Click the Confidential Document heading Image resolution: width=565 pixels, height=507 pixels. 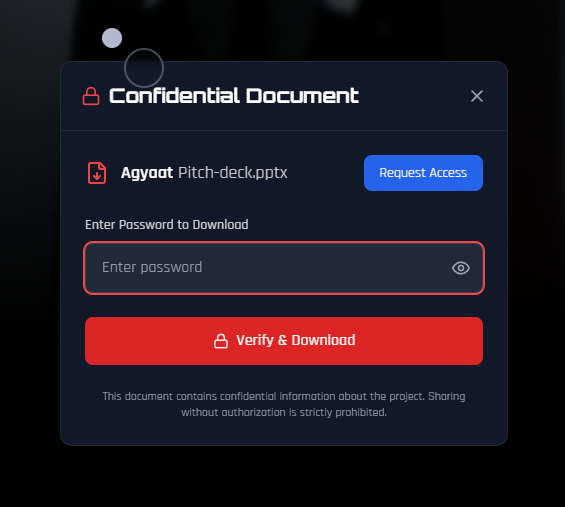pos(234,96)
